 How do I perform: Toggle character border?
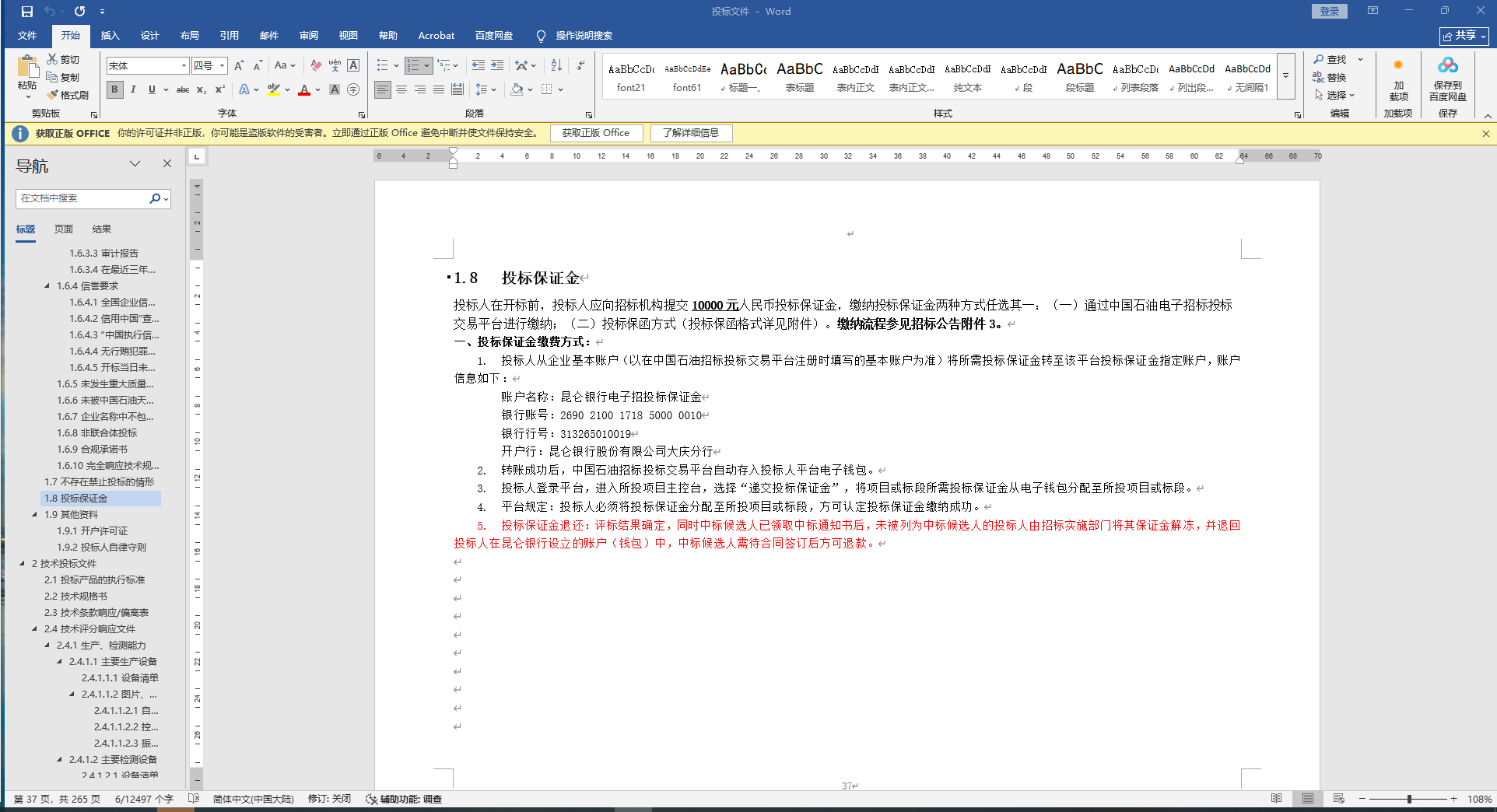point(353,65)
